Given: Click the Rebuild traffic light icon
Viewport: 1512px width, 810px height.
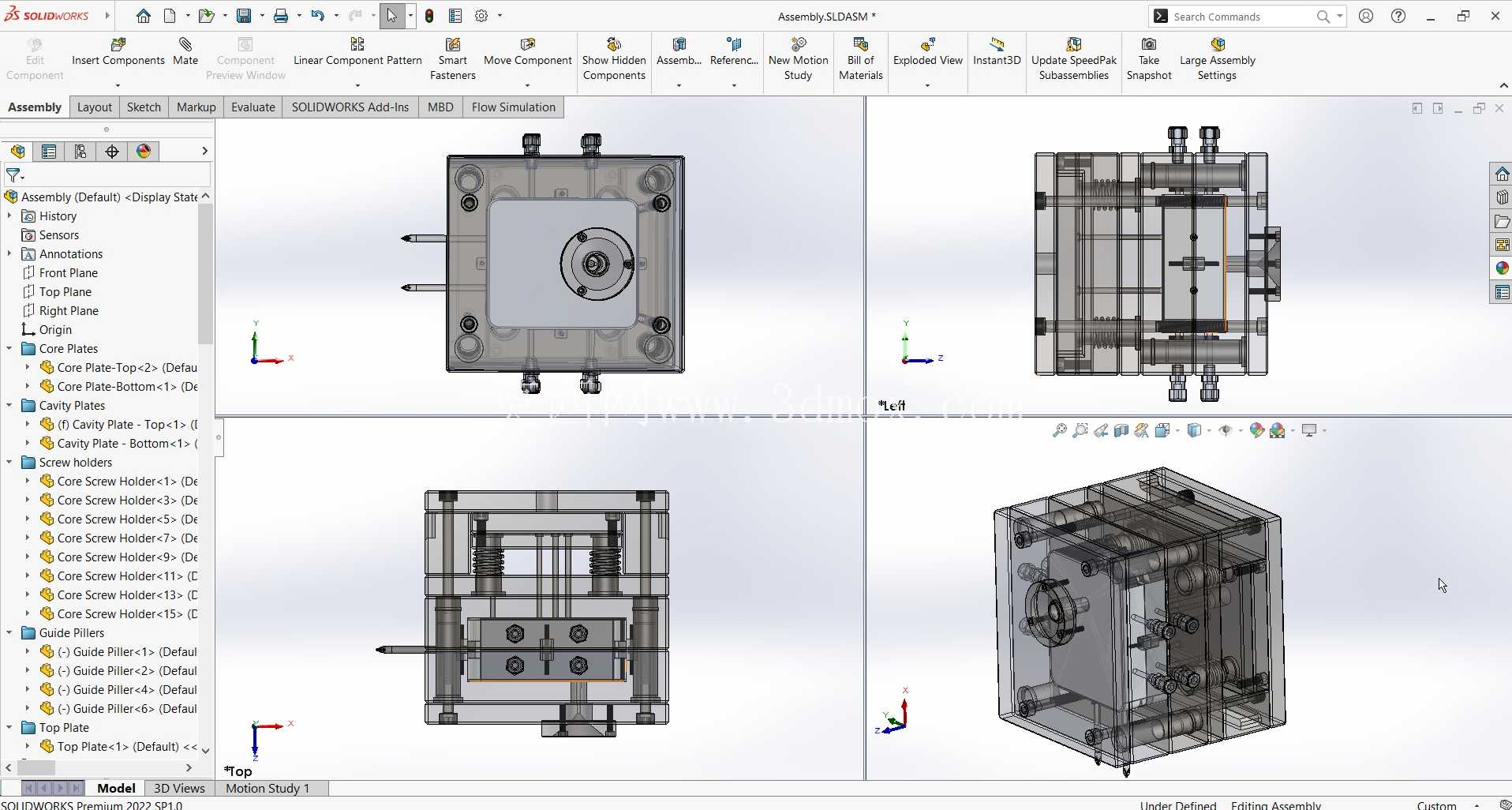Looking at the screenshot, I should 429,16.
